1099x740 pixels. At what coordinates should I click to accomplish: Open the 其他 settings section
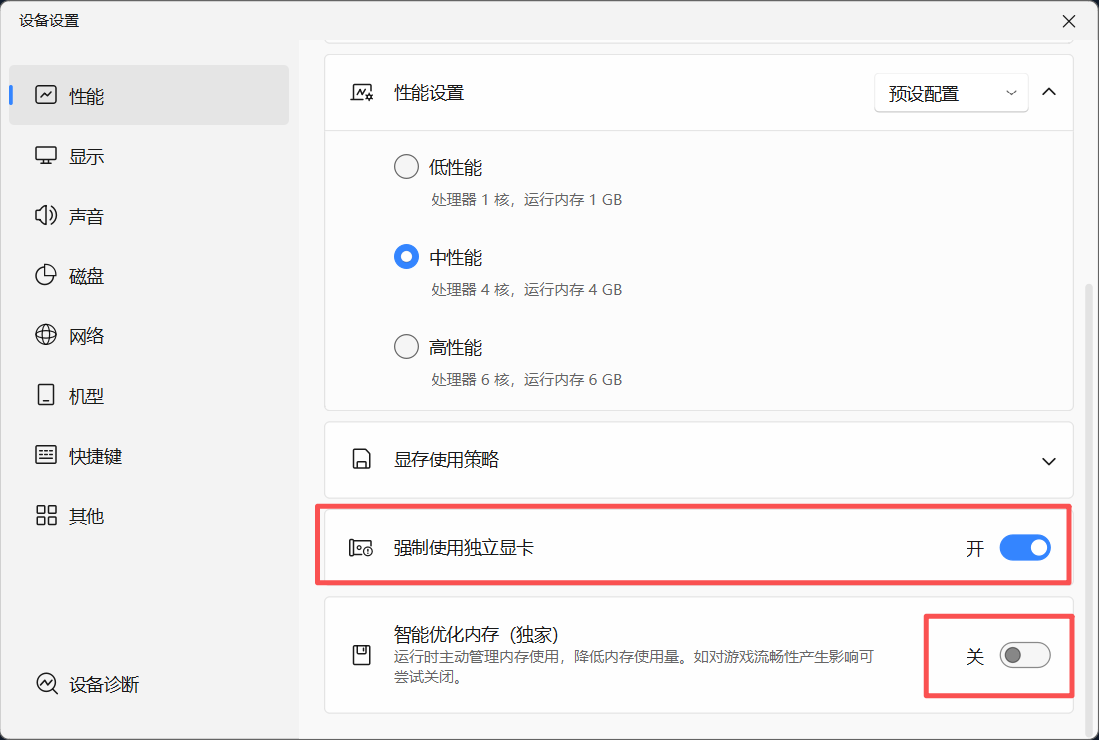pos(45,515)
